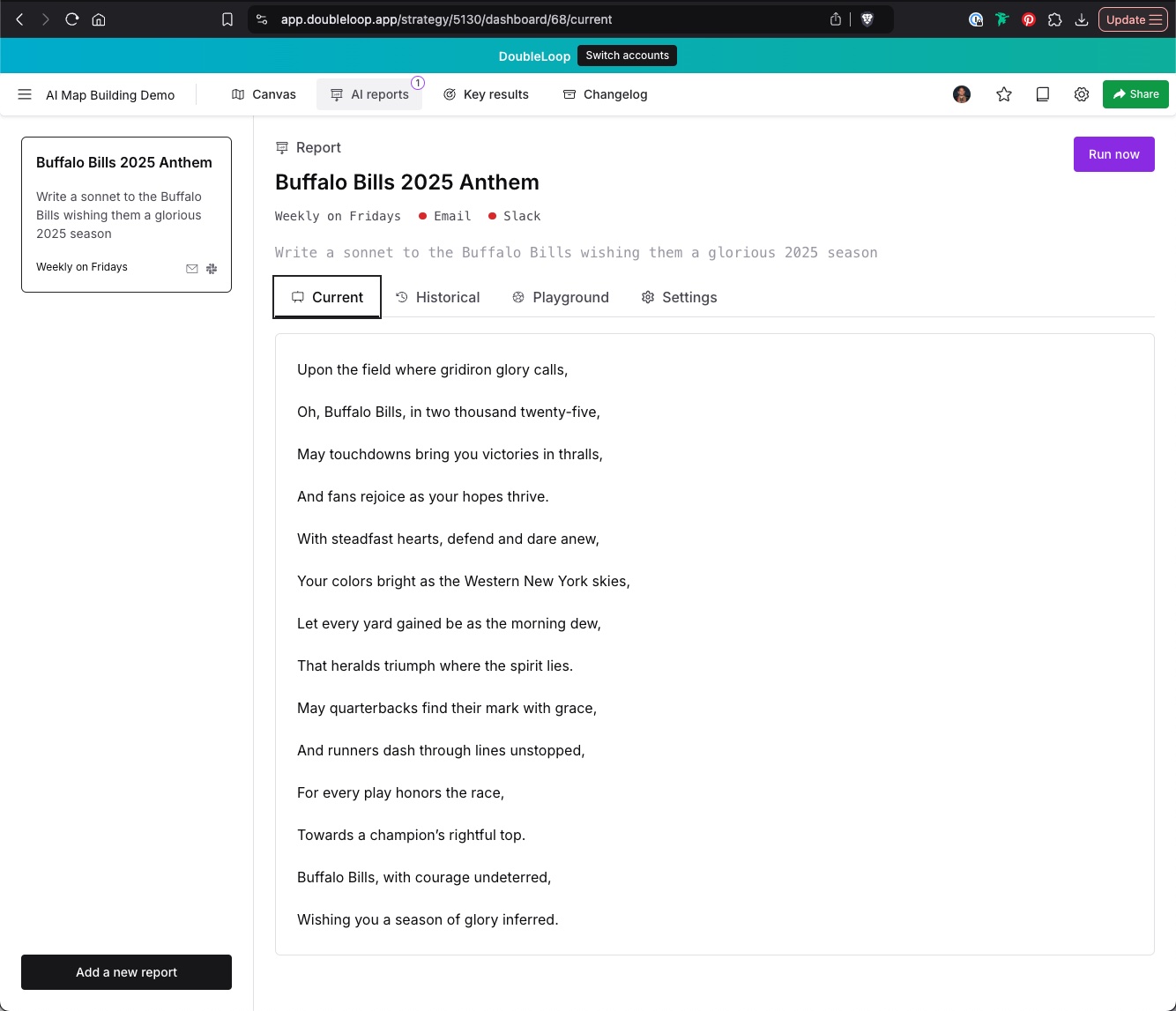Screen dimensions: 1176x1011
Task: Open the browser extensions puzzle icon
Action: pos(1055,19)
